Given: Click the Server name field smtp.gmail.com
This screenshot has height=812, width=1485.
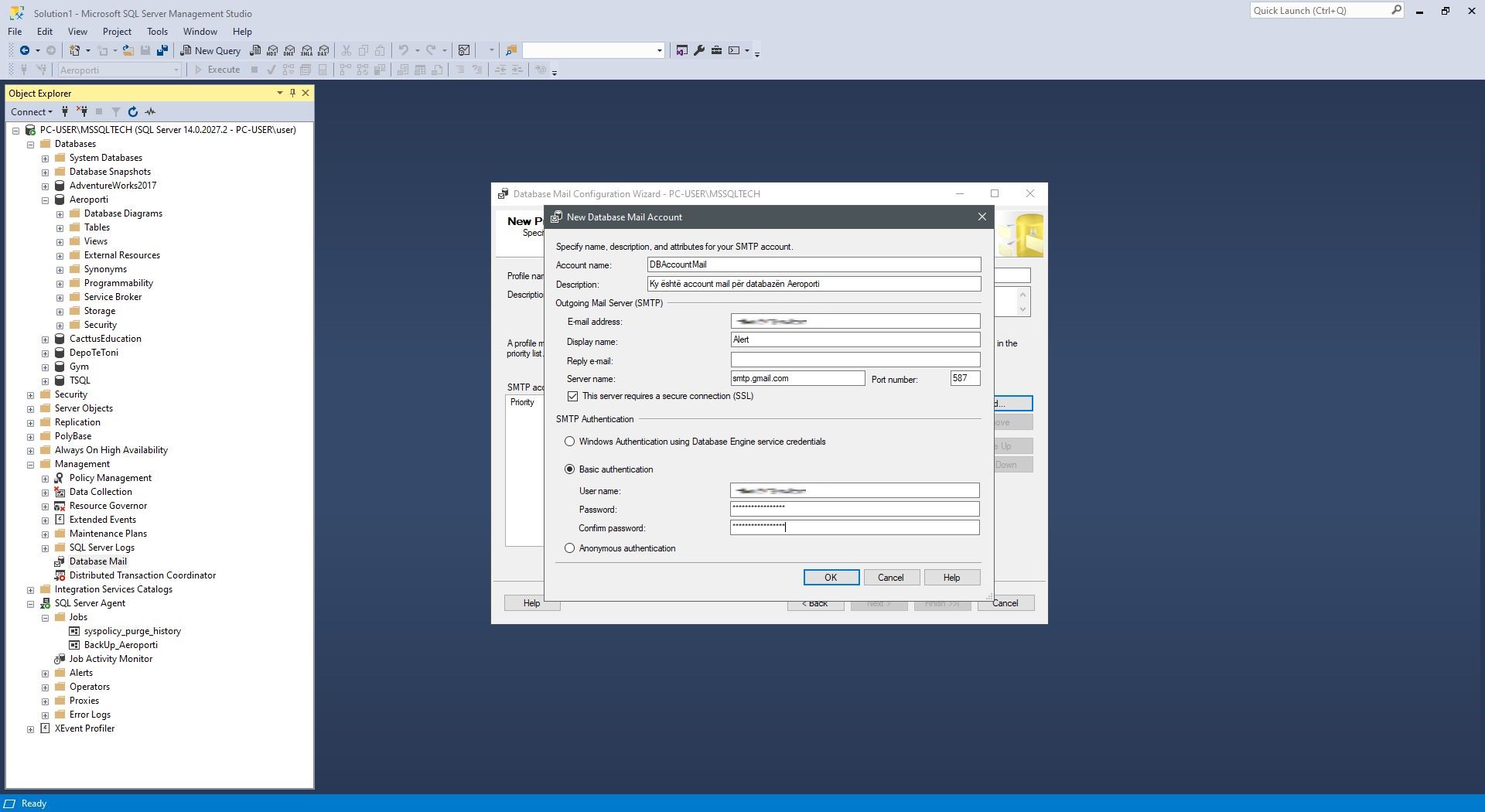Looking at the screenshot, I should pos(797,378).
